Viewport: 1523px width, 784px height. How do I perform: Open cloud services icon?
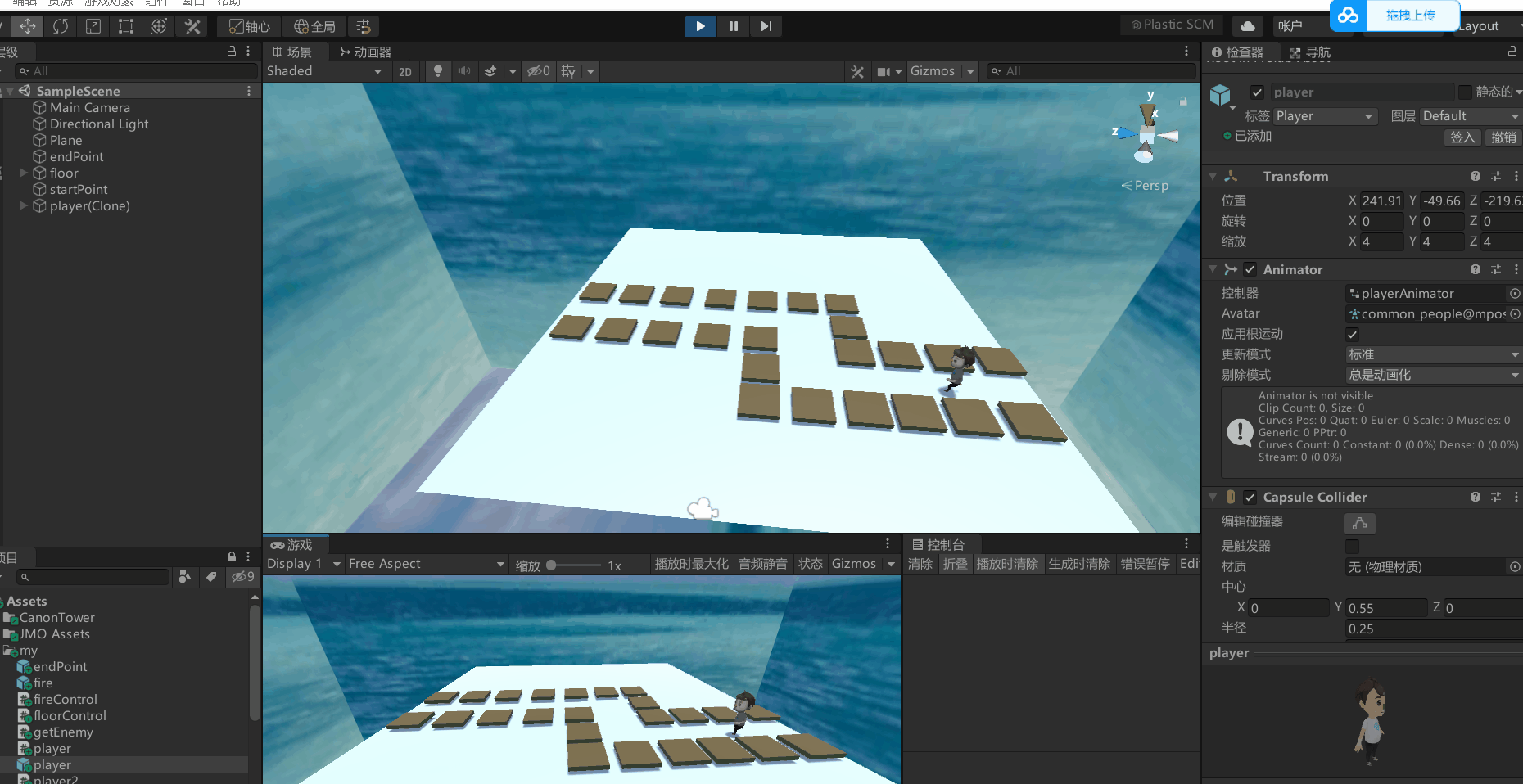point(1248,25)
